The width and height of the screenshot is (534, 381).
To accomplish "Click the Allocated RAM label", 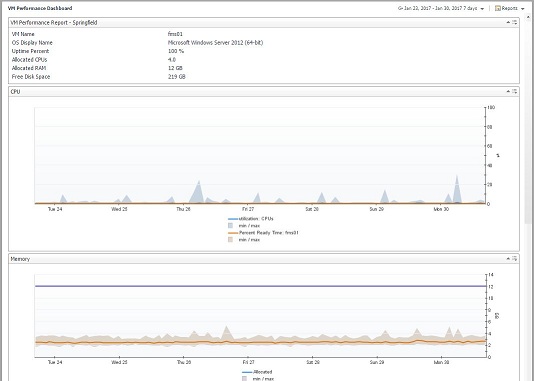I will tap(29, 68).
